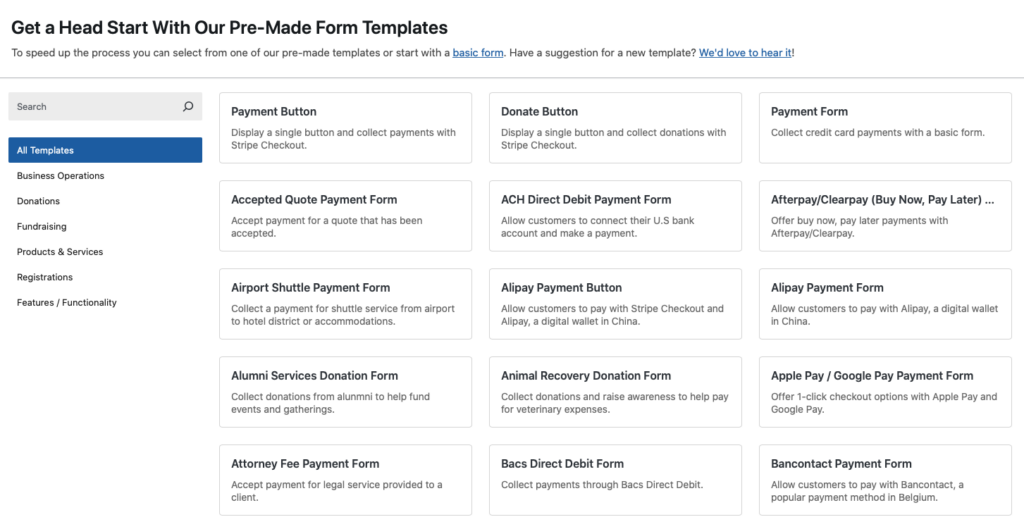1024x529 pixels.
Task: Choose Airport Shuttle Payment Form template
Action: [345, 303]
